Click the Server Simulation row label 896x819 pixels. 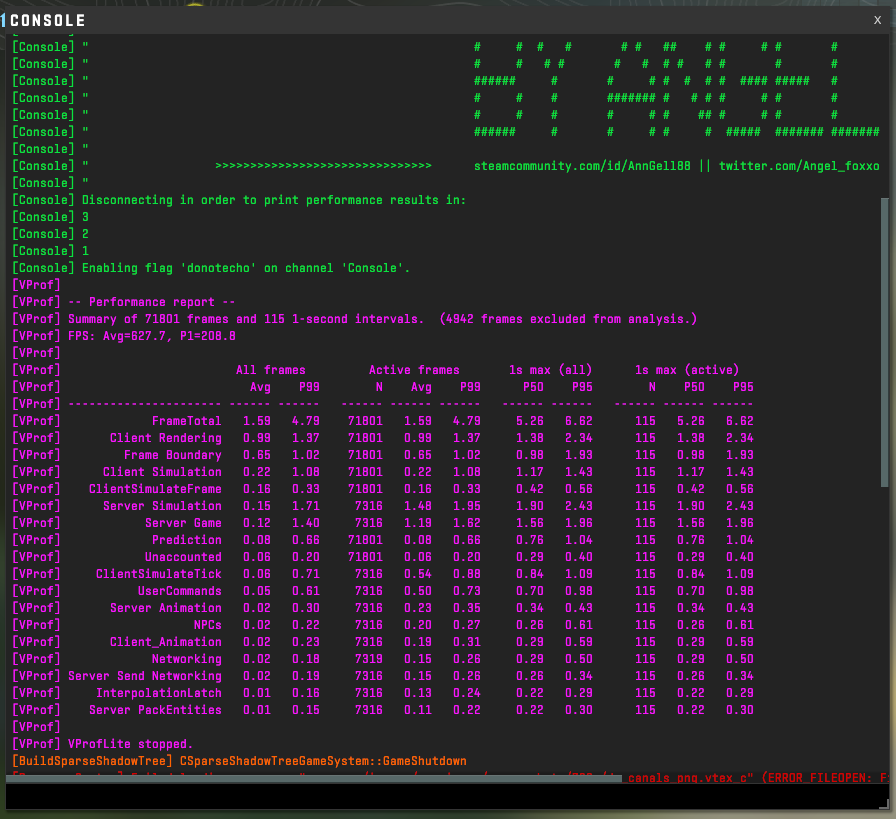[162, 506]
